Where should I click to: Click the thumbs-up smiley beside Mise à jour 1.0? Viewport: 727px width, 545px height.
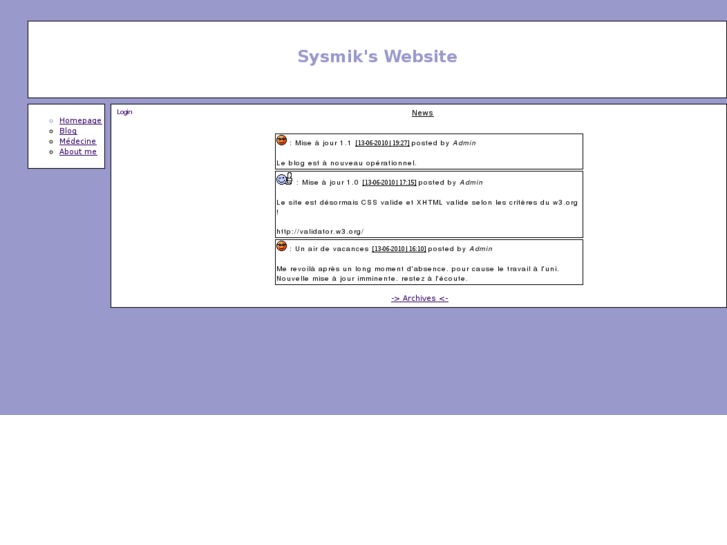pyautogui.click(x=284, y=179)
